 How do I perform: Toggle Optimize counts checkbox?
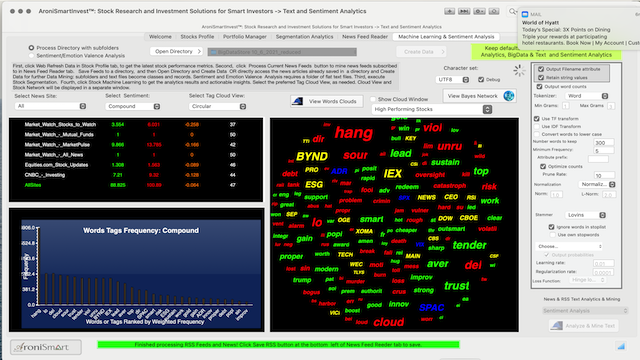coord(543,167)
